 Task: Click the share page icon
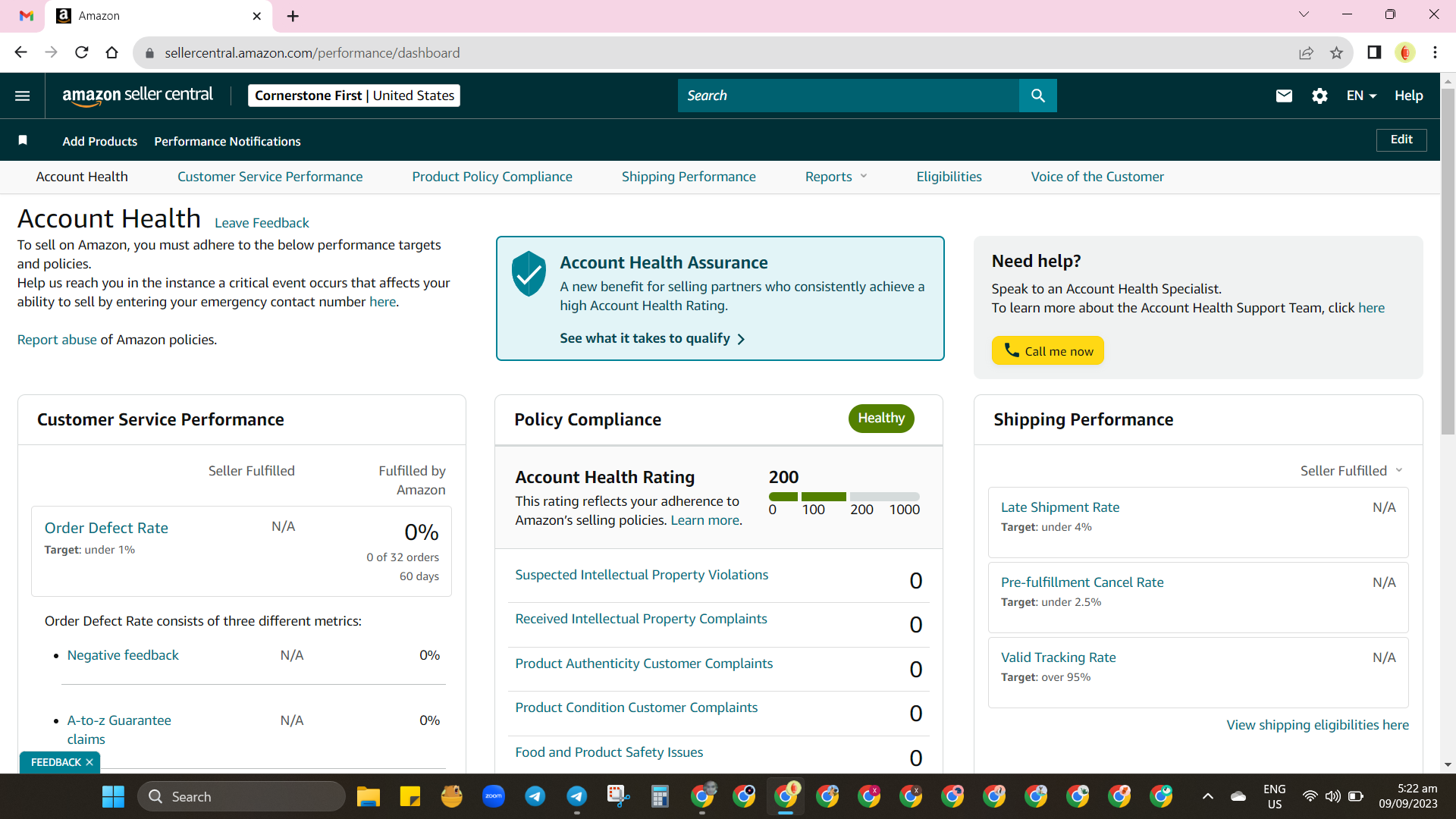[x=1306, y=52]
